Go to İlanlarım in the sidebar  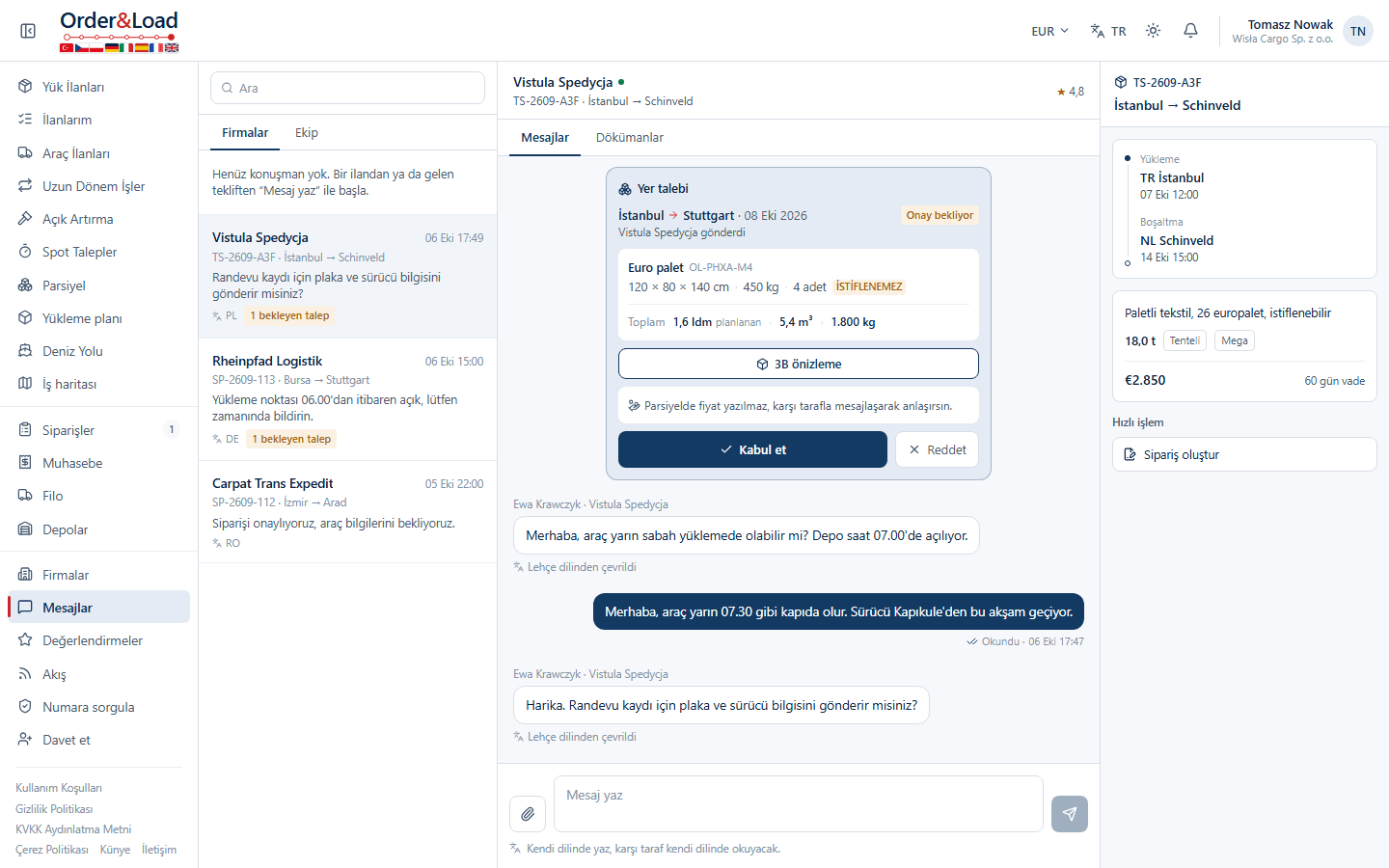[98, 120]
